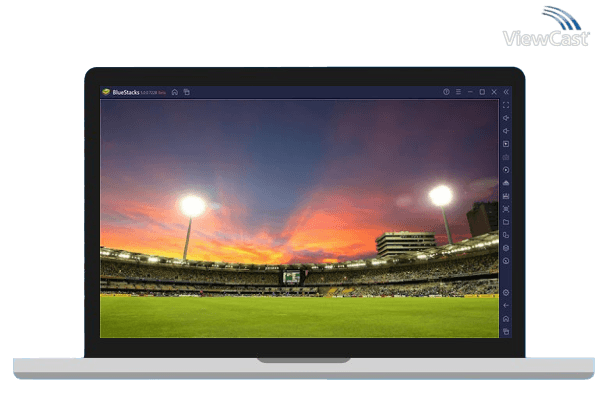The width and height of the screenshot is (602, 414).
Task: Click the circular play macro icon
Action: [506, 170]
